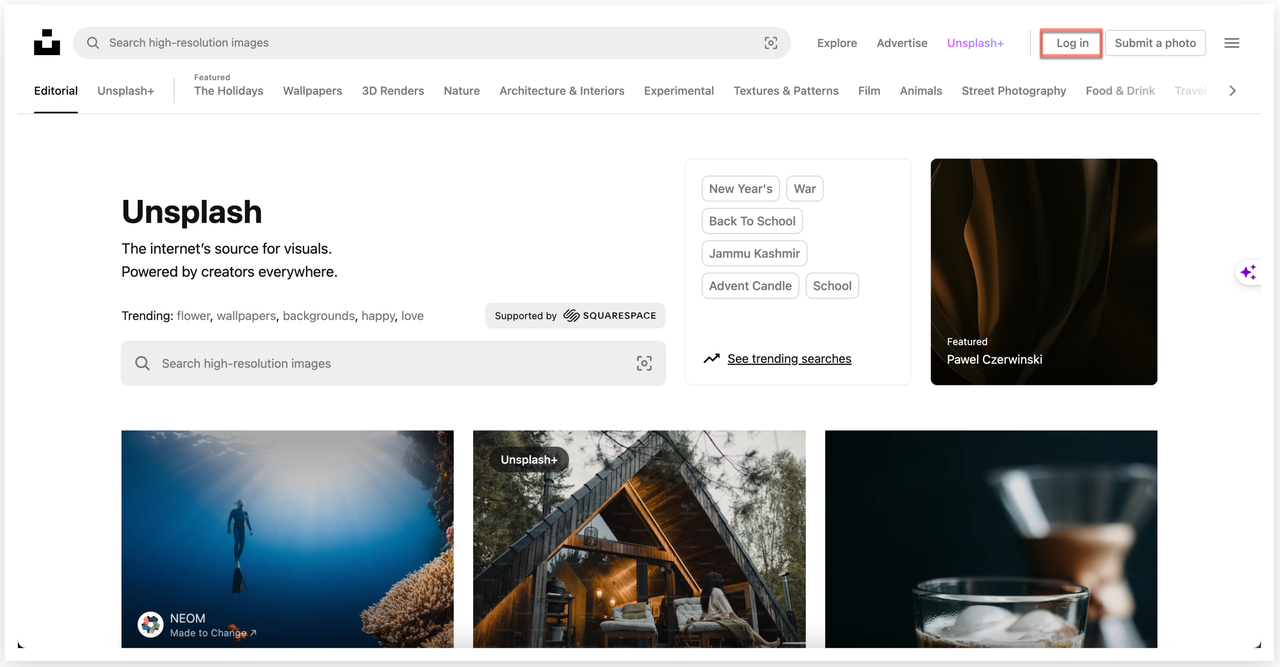Select the Jammu Kashmir tag
The height and width of the screenshot is (667, 1280).
(754, 253)
